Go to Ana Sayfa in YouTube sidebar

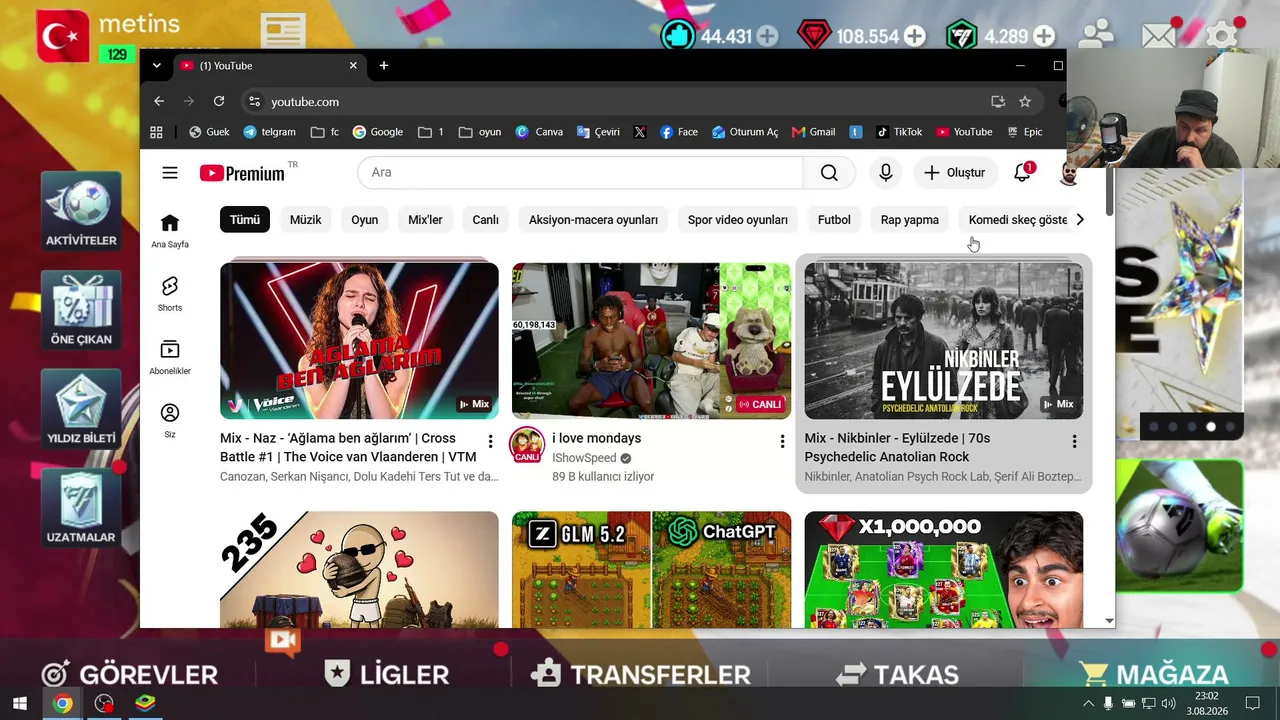pyautogui.click(x=170, y=231)
